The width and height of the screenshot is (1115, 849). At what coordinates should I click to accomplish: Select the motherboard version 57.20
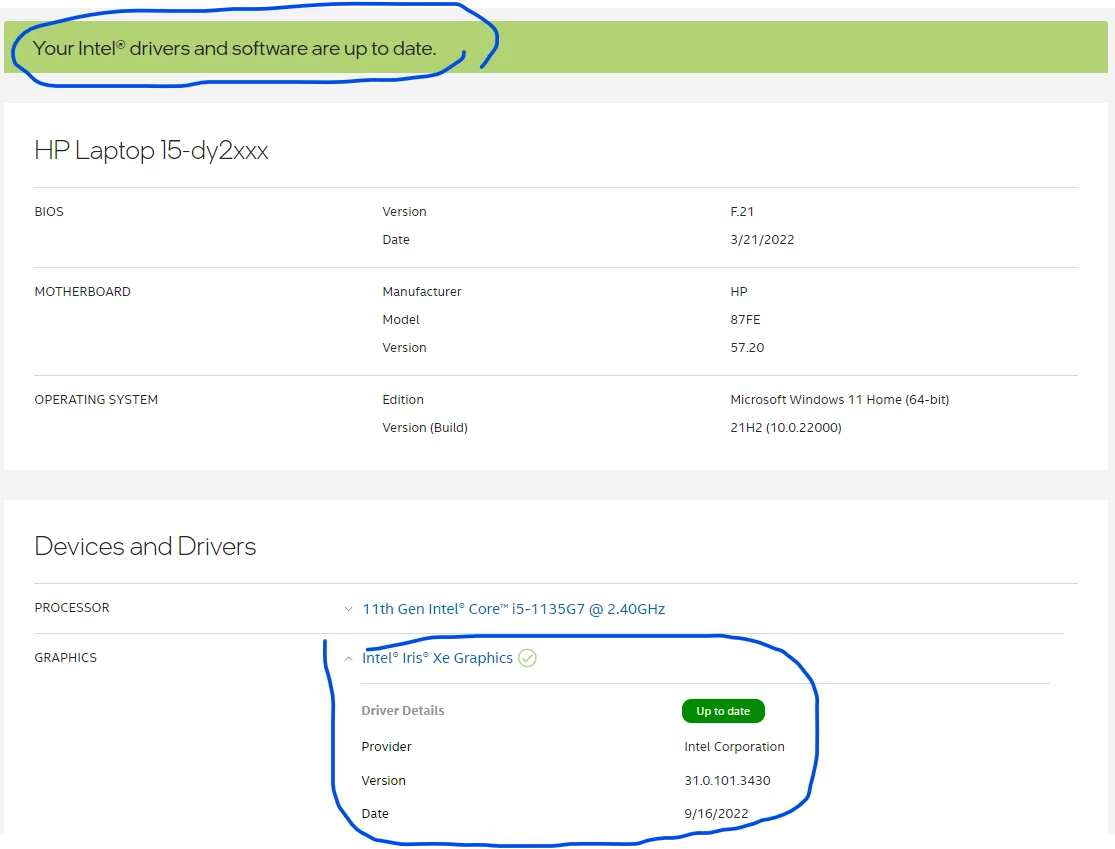[747, 348]
